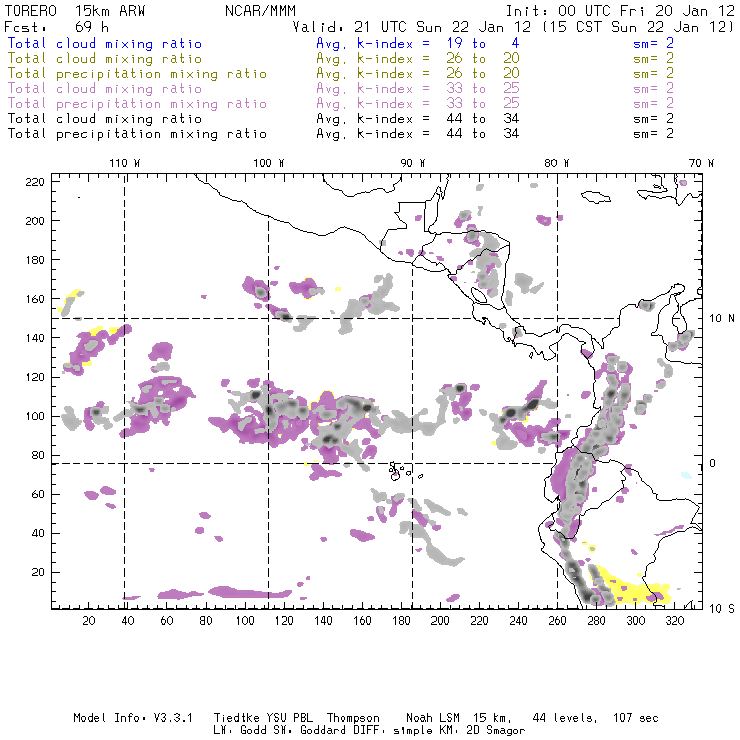The width and height of the screenshot is (740, 740).
Task: Click the black 'Total precipitation mixing ratio' legend line
Action: tap(137, 134)
